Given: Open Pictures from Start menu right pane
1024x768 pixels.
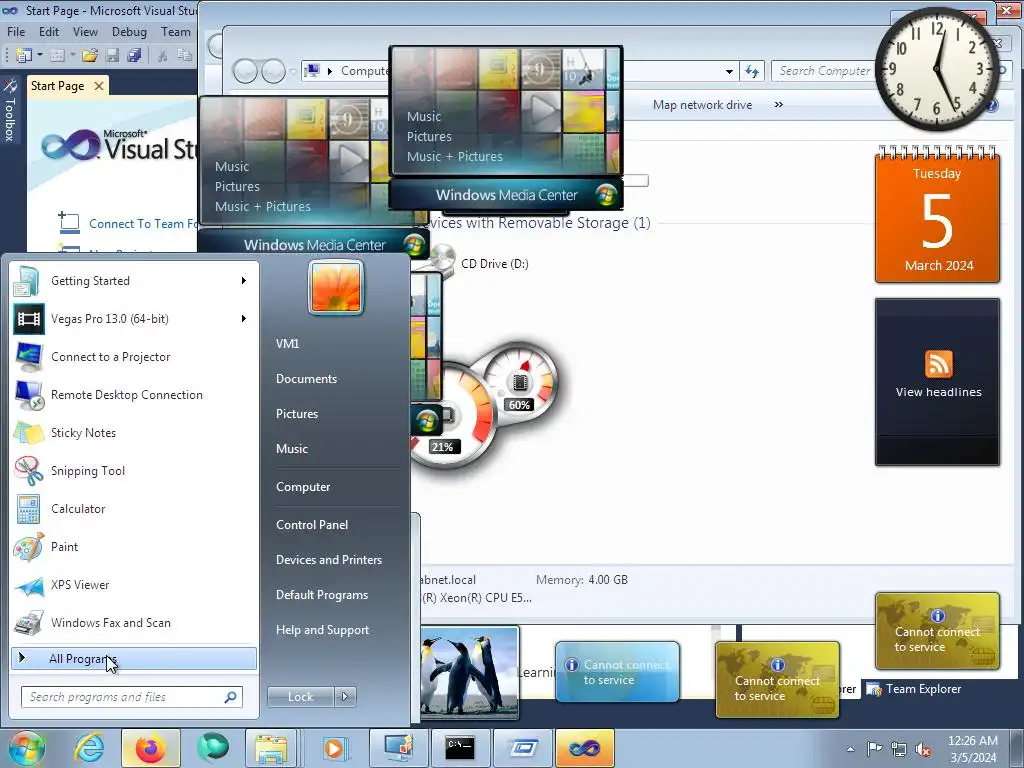Looking at the screenshot, I should coord(296,414).
